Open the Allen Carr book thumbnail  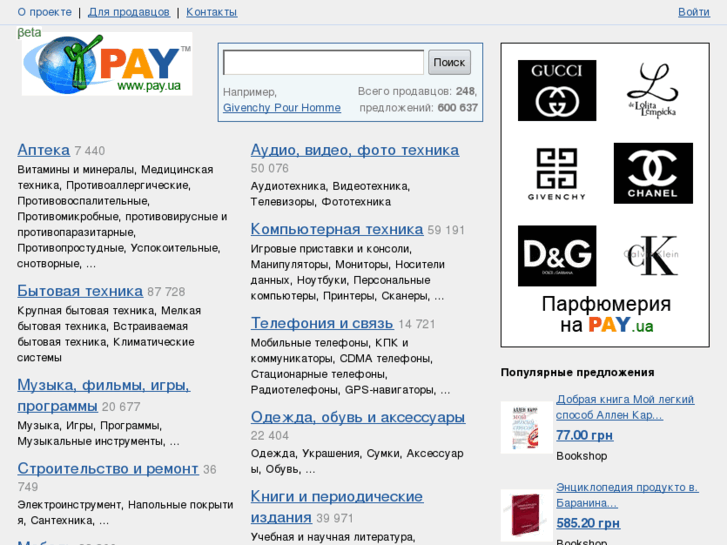[526, 428]
